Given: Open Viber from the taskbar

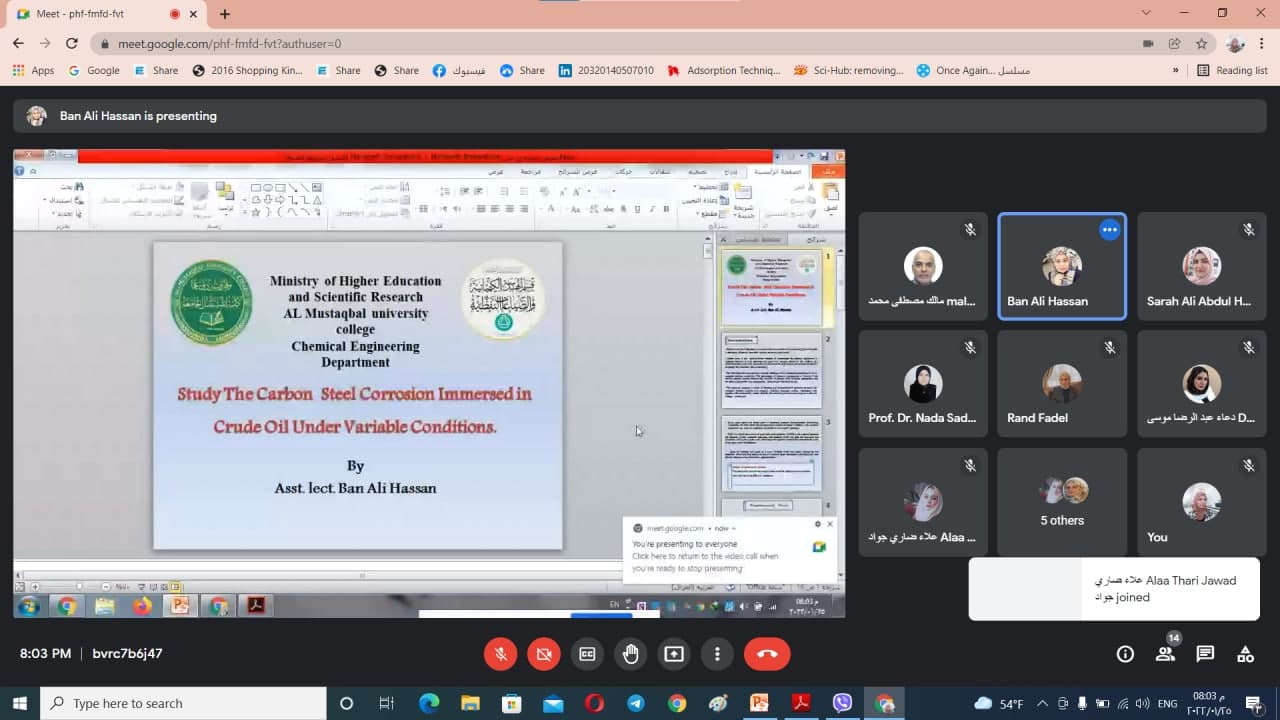Looking at the screenshot, I should click(x=842, y=703).
